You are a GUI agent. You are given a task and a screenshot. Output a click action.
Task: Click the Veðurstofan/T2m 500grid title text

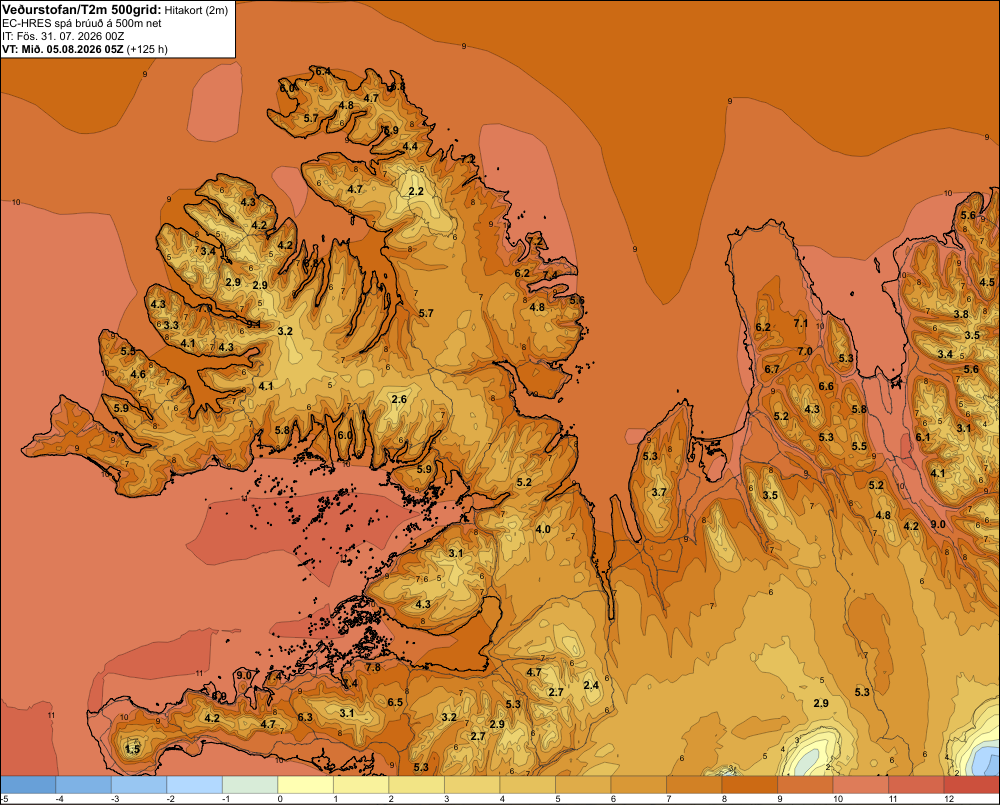(81, 9)
